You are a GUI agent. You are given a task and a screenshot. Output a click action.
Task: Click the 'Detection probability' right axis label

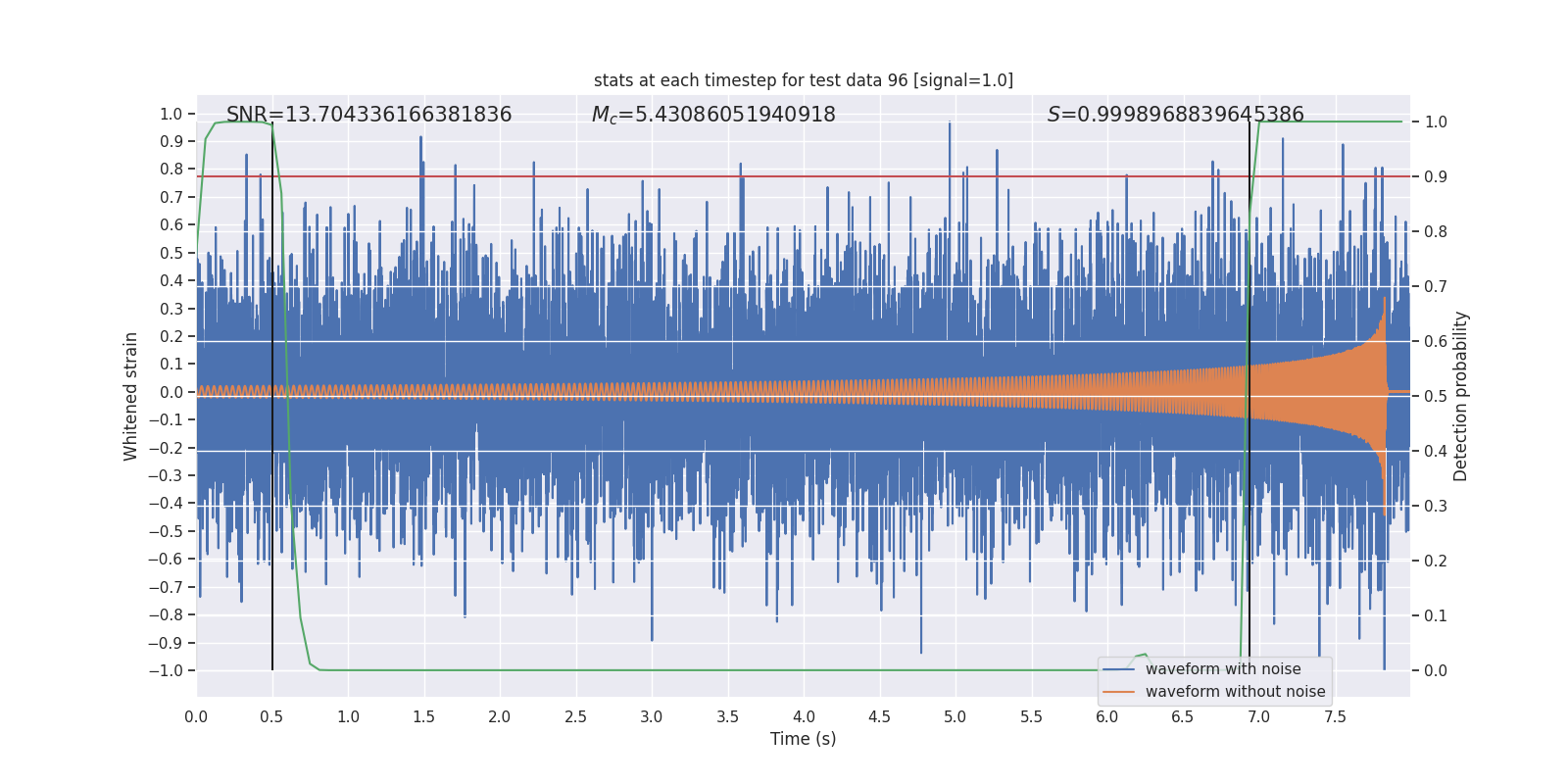pyautogui.click(x=1461, y=396)
